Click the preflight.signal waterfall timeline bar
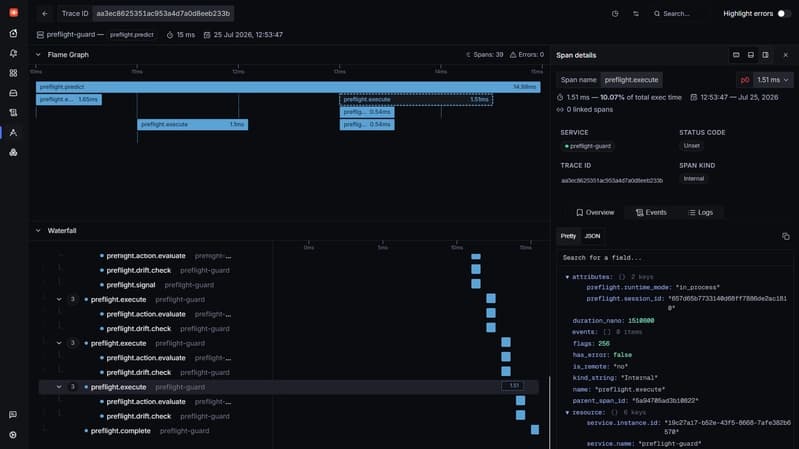This screenshot has height=449, width=799. coord(475,284)
